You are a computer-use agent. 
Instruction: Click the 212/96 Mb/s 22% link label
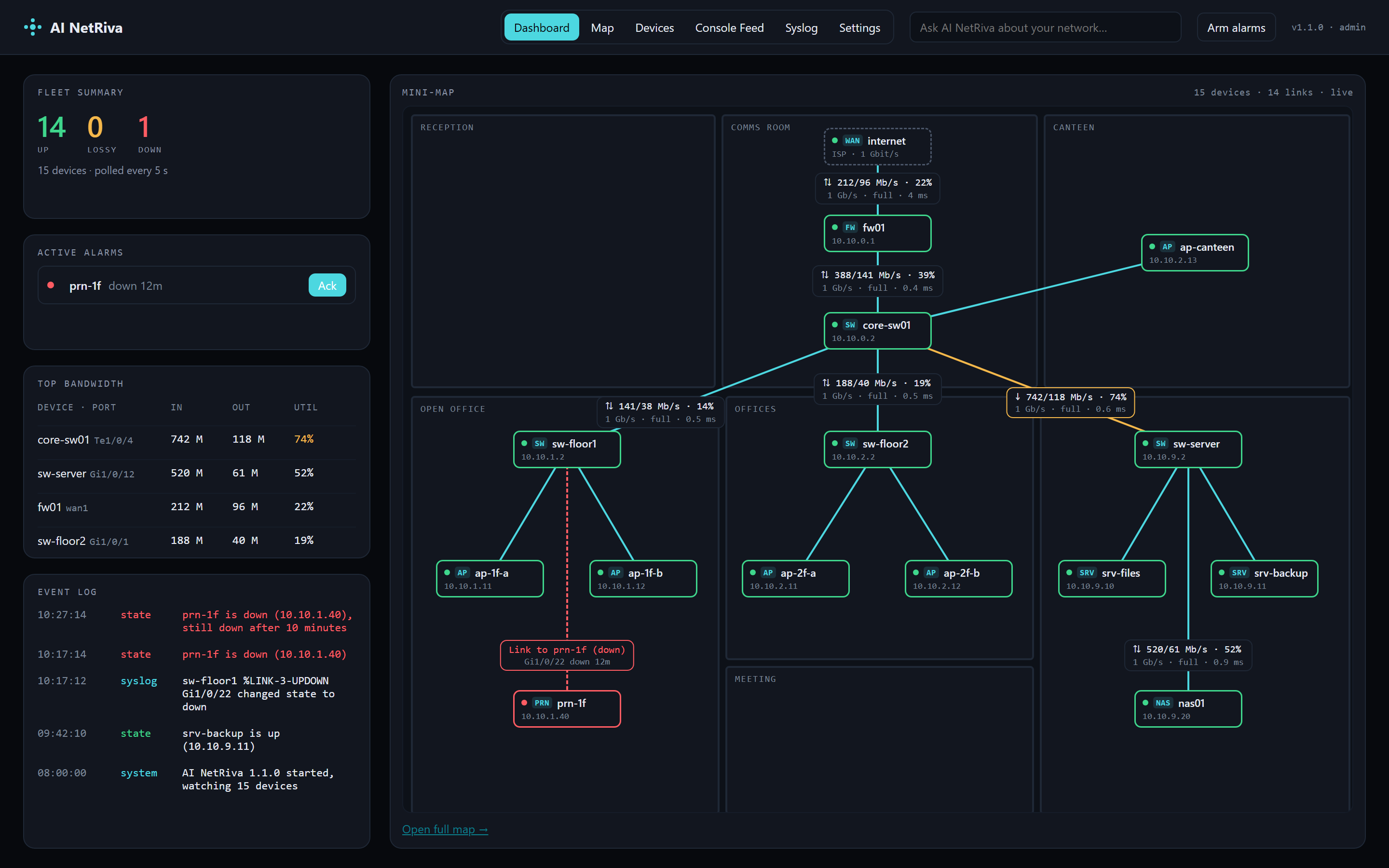click(877, 188)
